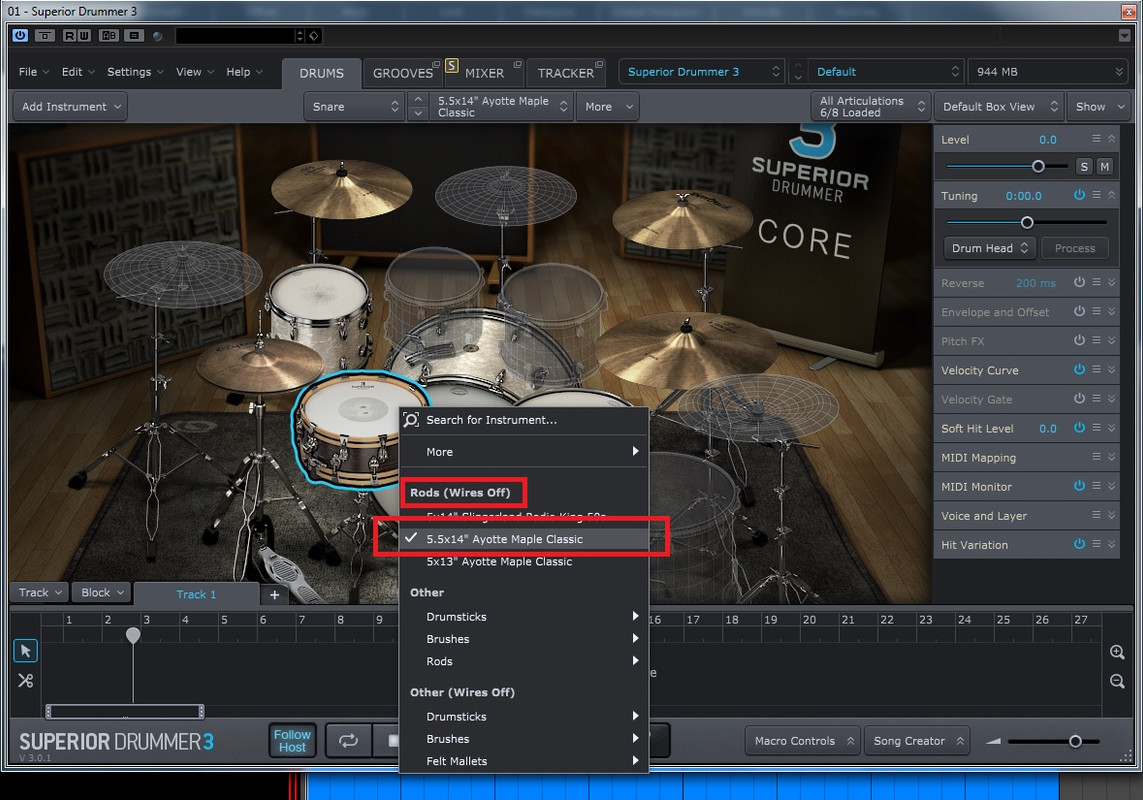1143x800 pixels.
Task: Toggle the MIDI Monitor power button
Action: pyautogui.click(x=1080, y=486)
